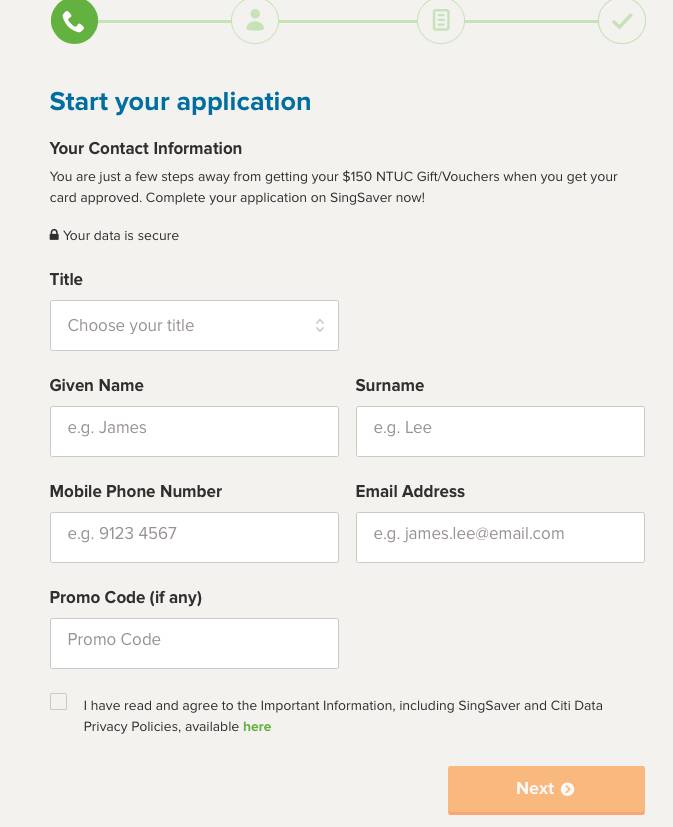Select the Mobile Phone Number field
Screen dimensions: 673x827
pos(194,537)
